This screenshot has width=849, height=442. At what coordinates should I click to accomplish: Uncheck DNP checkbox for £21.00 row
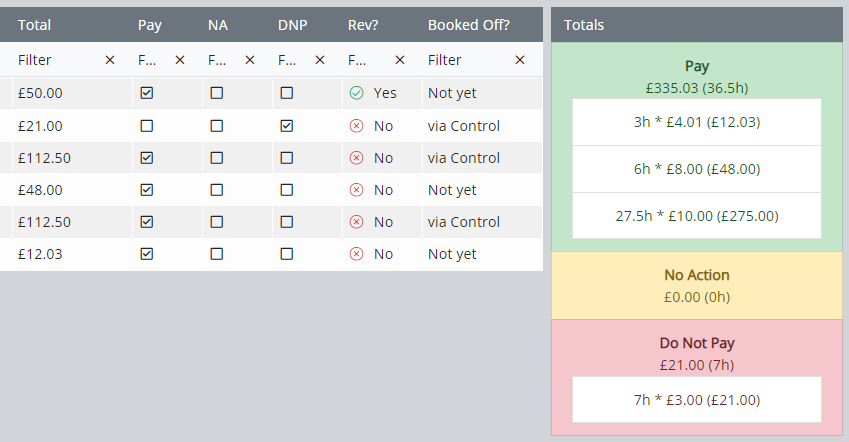coord(287,126)
